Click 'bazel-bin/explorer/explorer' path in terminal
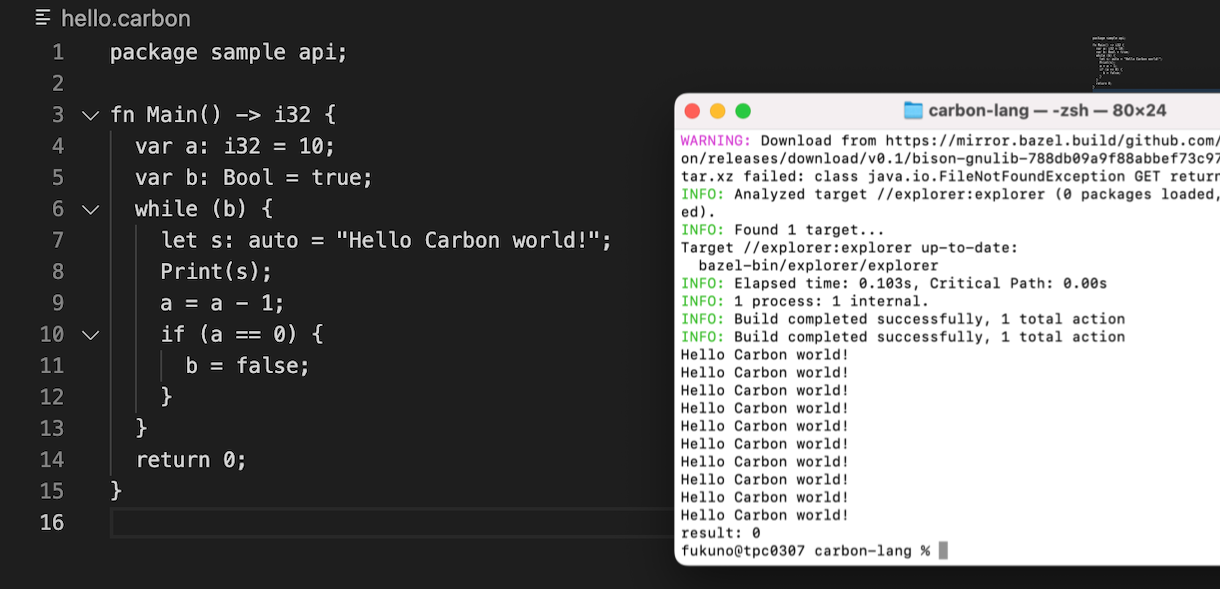 point(818,266)
